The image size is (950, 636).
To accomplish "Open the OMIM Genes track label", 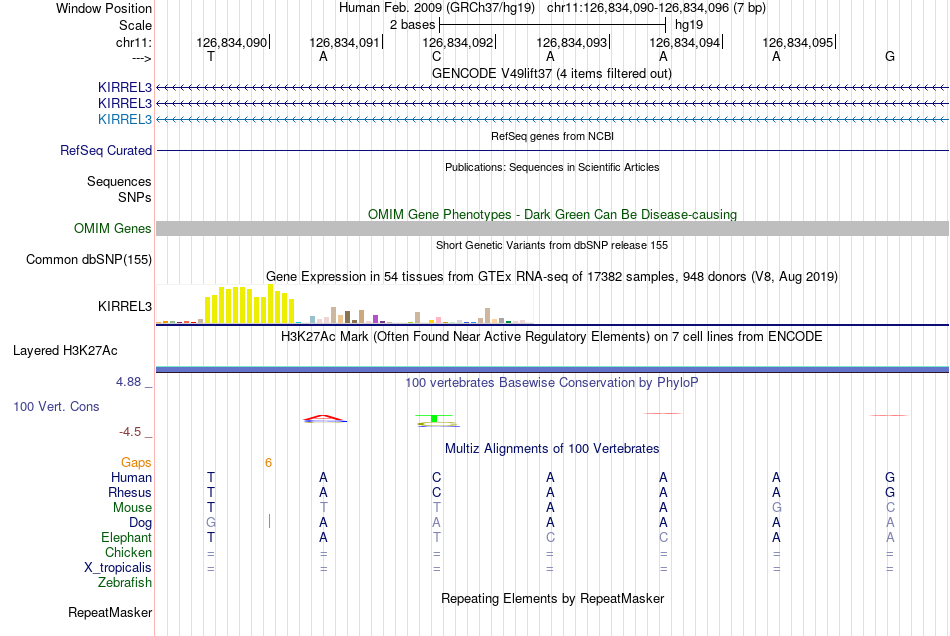I will (x=113, y=228).
